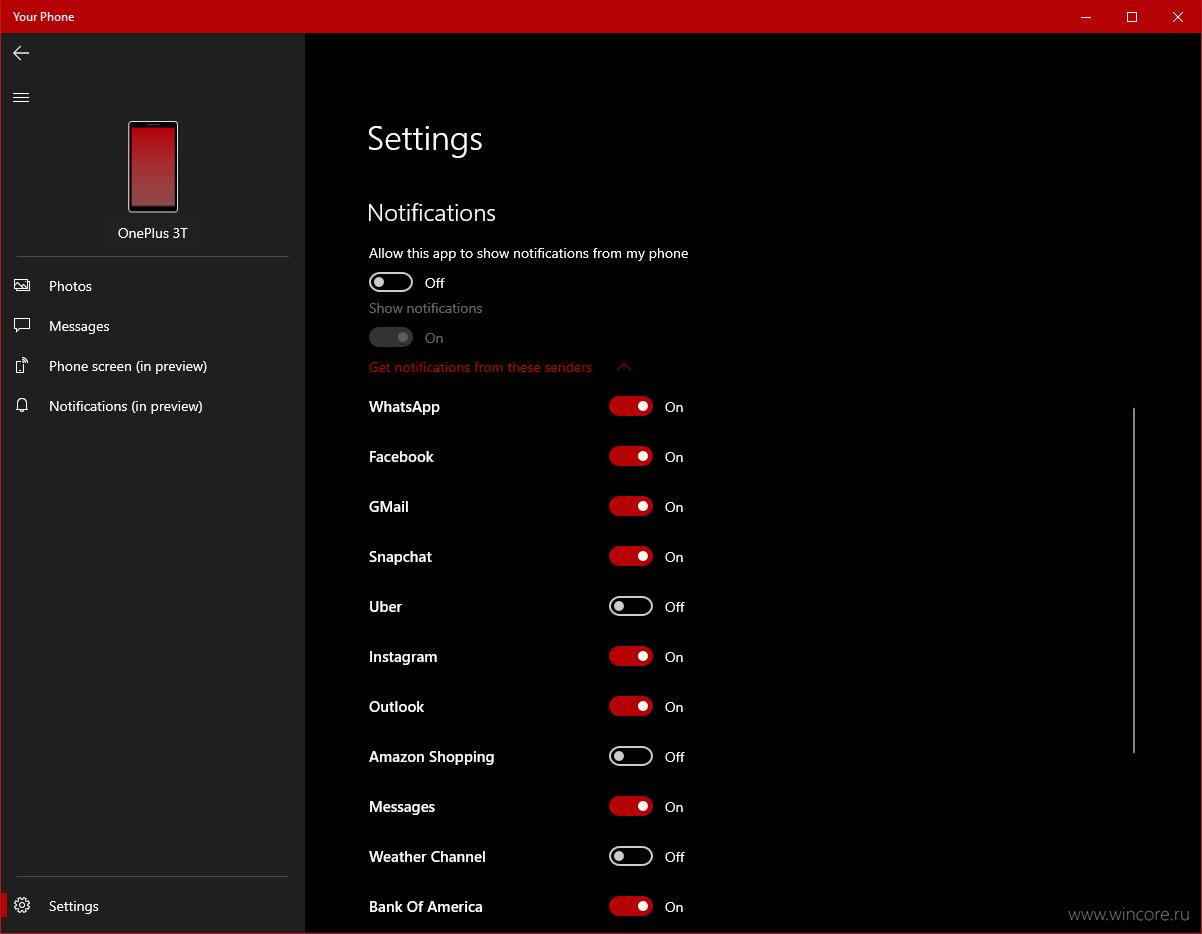This screenshot has height=934, width=1202.
Task: Click the Weather Channel label
Action: (x=427, y=857)
